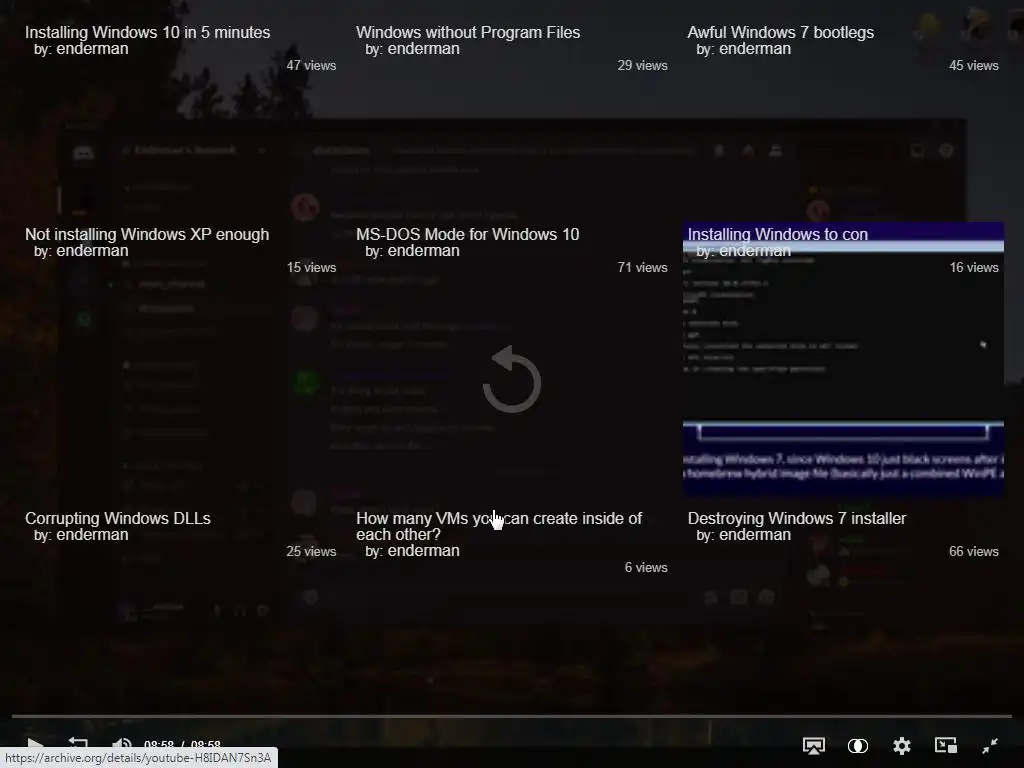
Task: Click 'by: enderman' under Installing Windows 10
Action: tap(81, 49)
